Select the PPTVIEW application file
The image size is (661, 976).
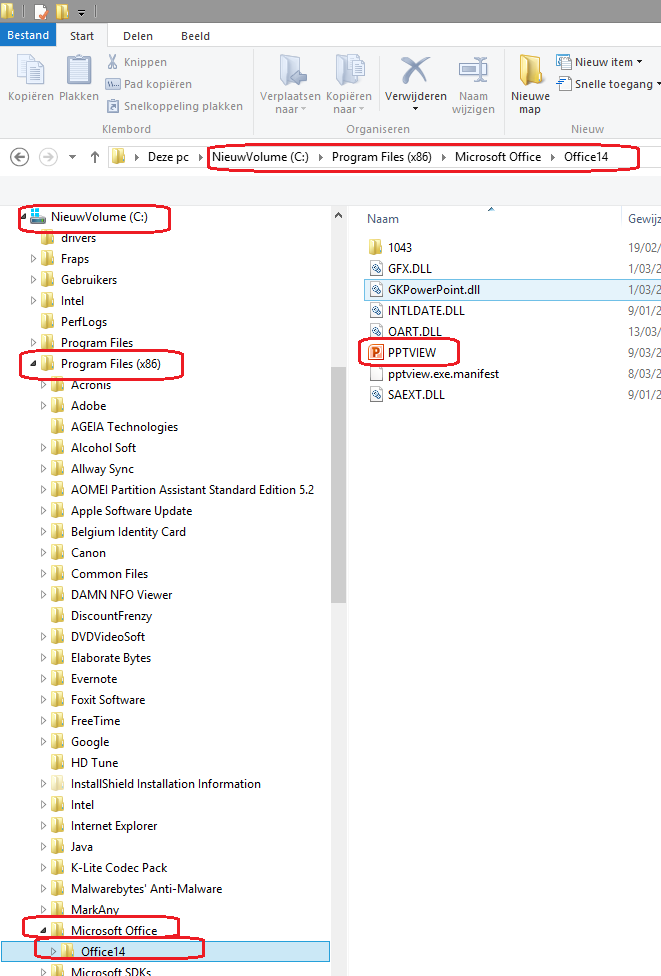[411, 352]
